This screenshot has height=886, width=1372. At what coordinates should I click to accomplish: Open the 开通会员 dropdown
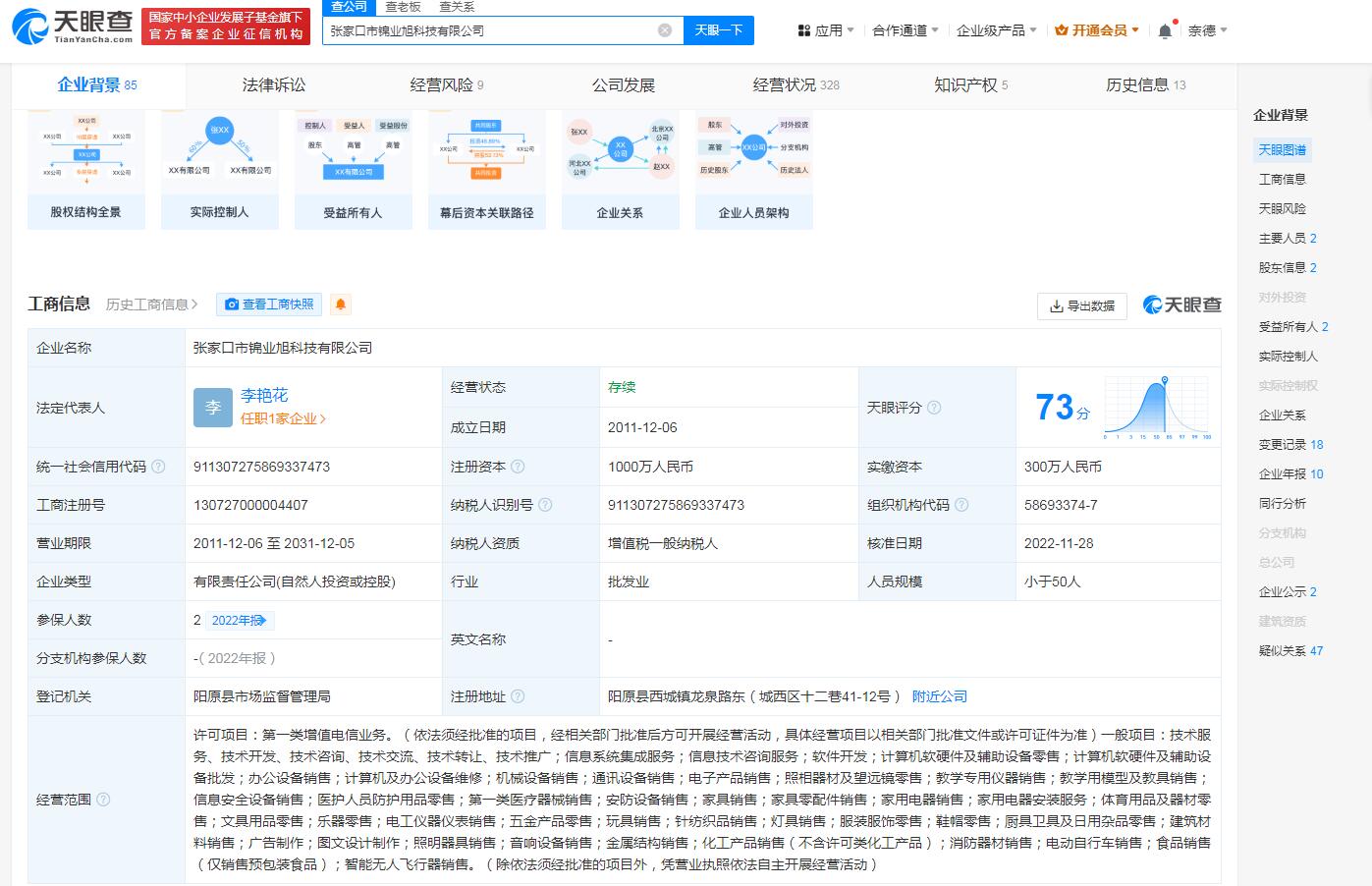(x=1097, y=30)
